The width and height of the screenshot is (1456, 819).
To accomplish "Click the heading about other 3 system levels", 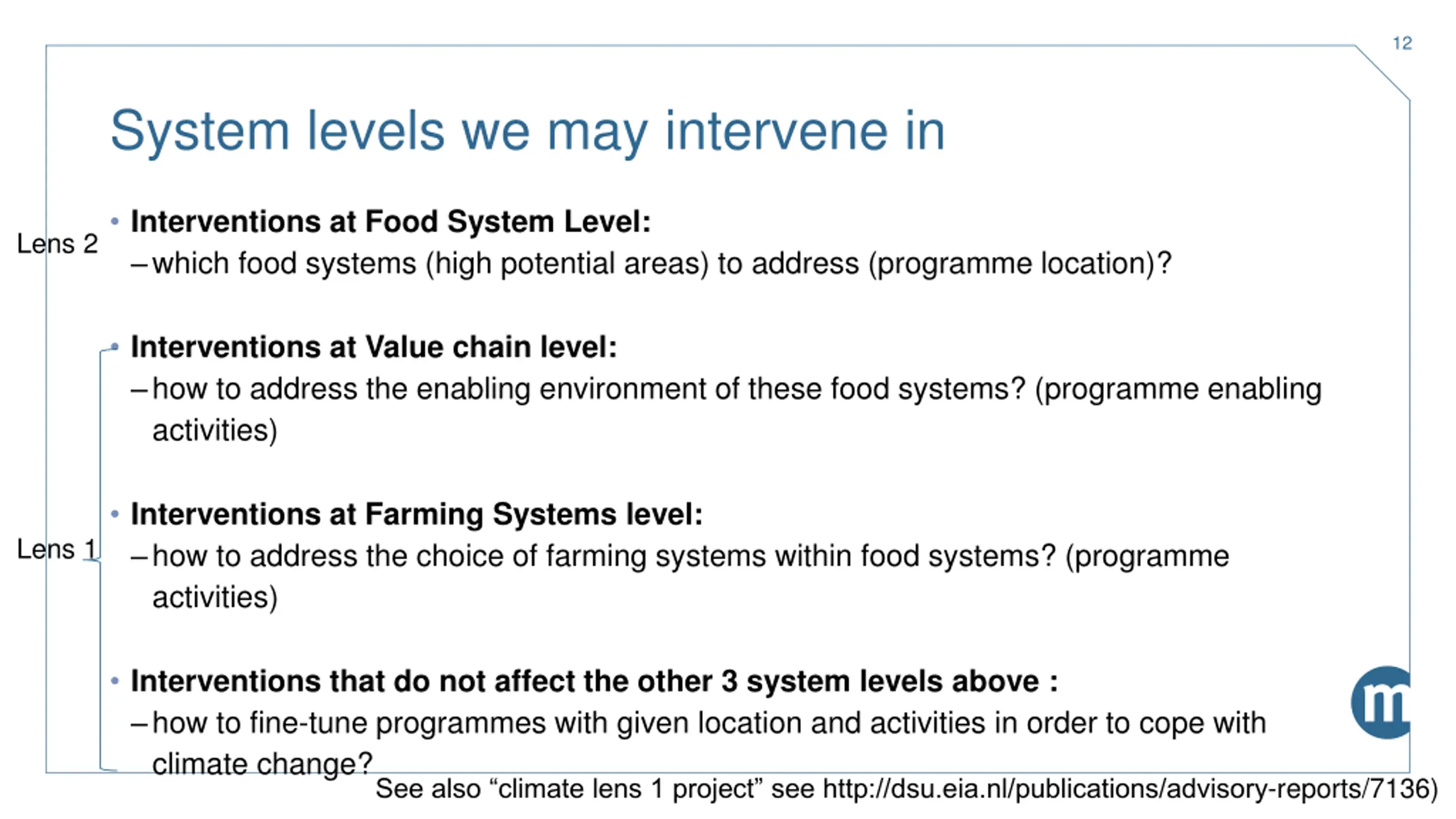I will tap(594, 681).
